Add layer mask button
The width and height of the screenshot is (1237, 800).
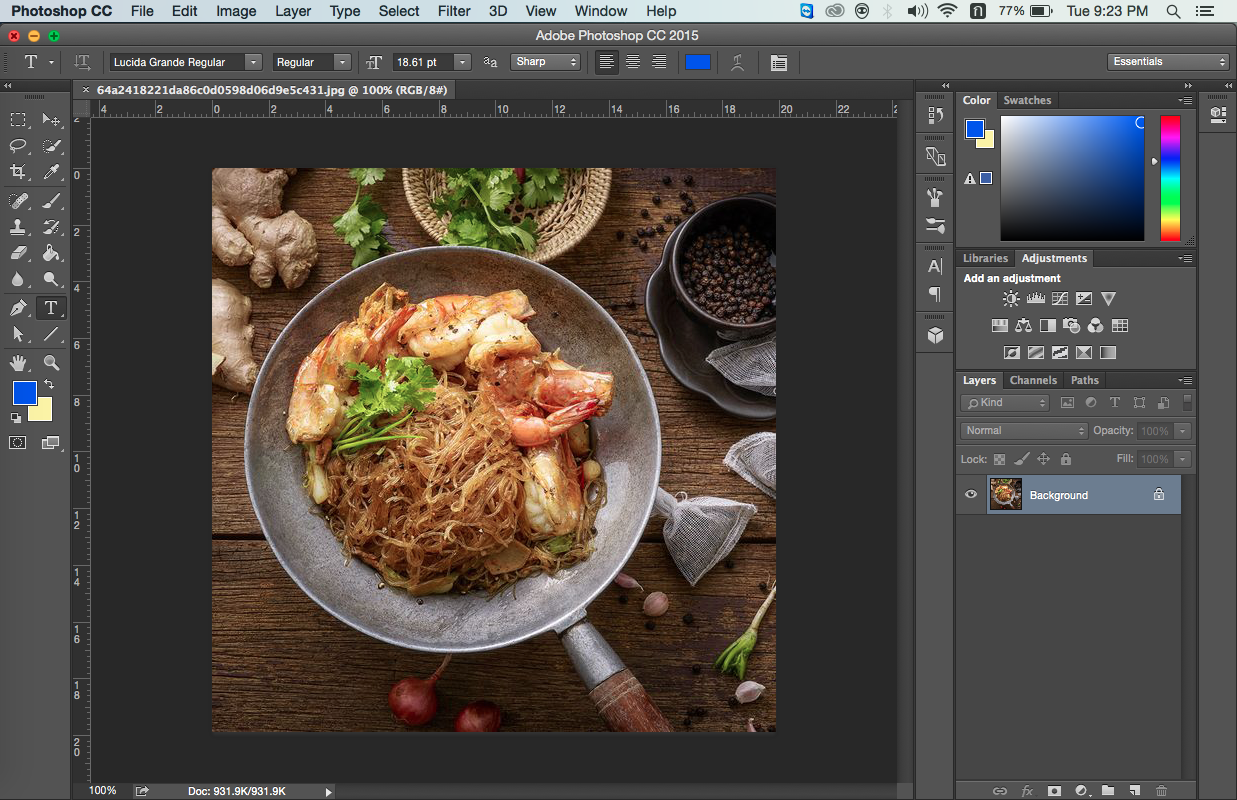tap(1053, 790)
